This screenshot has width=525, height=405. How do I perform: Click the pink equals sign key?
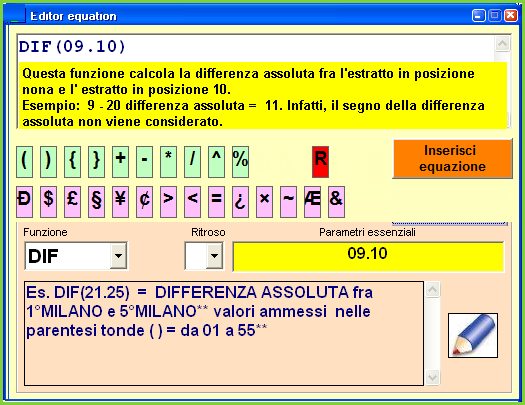216,202
